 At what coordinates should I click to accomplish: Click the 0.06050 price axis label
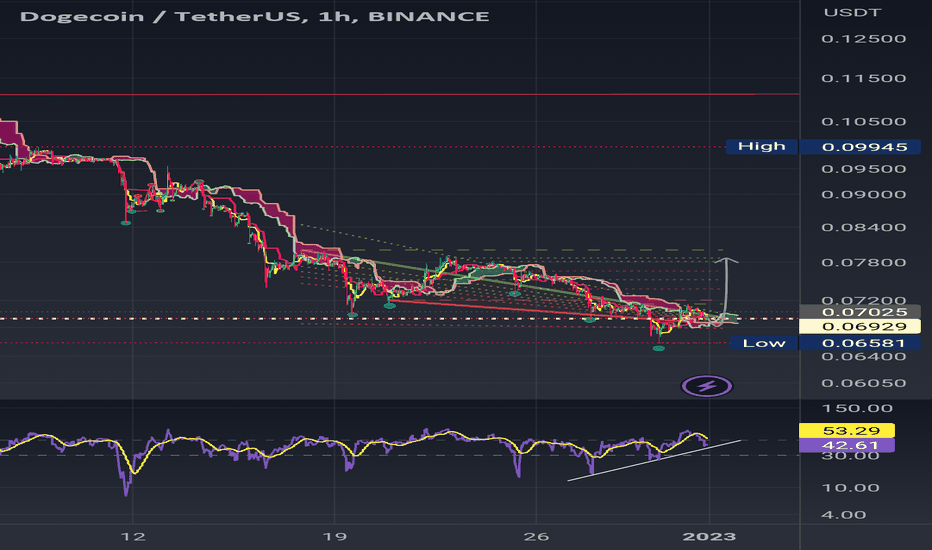[x=864, y=383]
